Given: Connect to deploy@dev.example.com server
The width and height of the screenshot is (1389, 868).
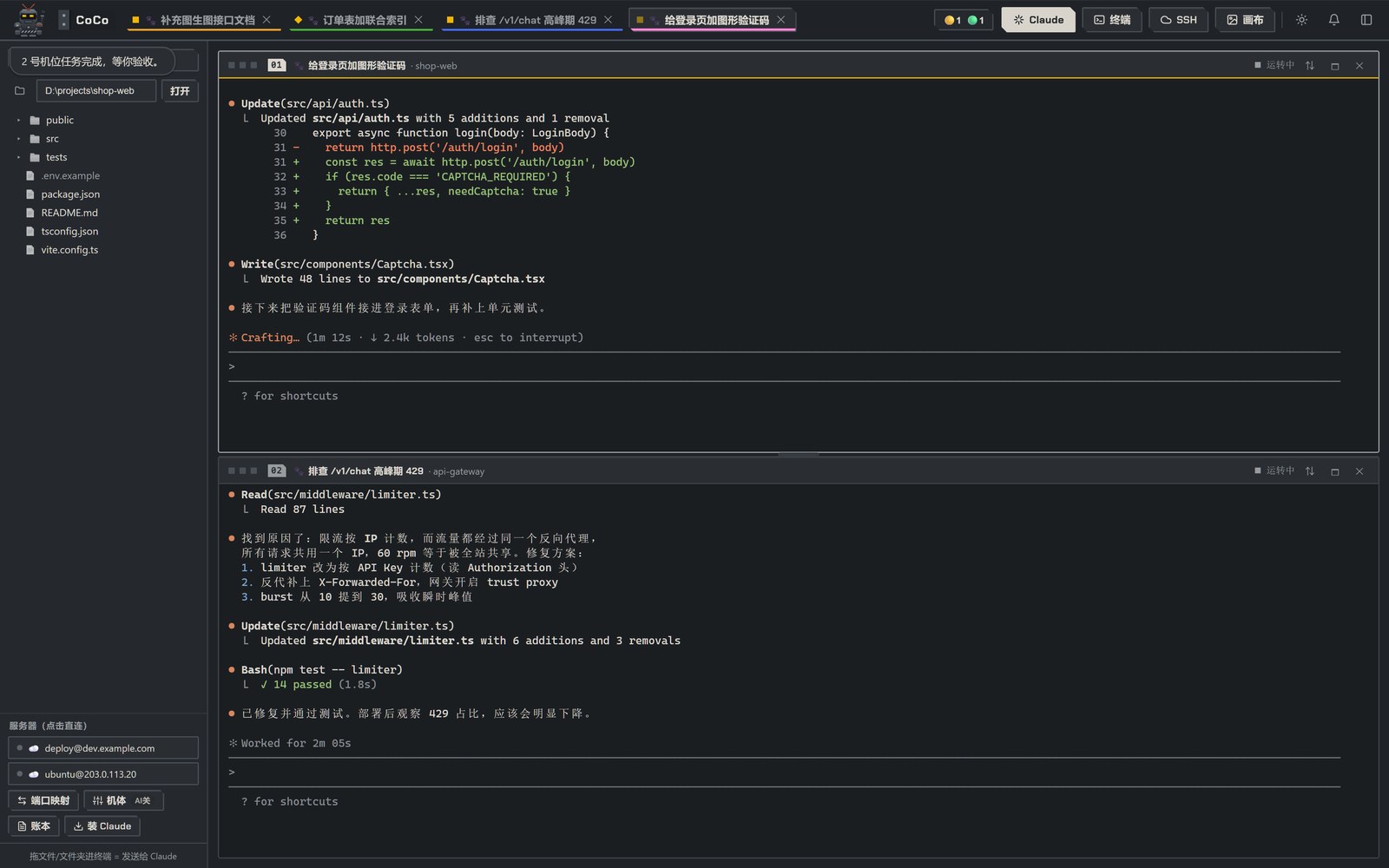Looking at the screenshot, I should (103, 748).
